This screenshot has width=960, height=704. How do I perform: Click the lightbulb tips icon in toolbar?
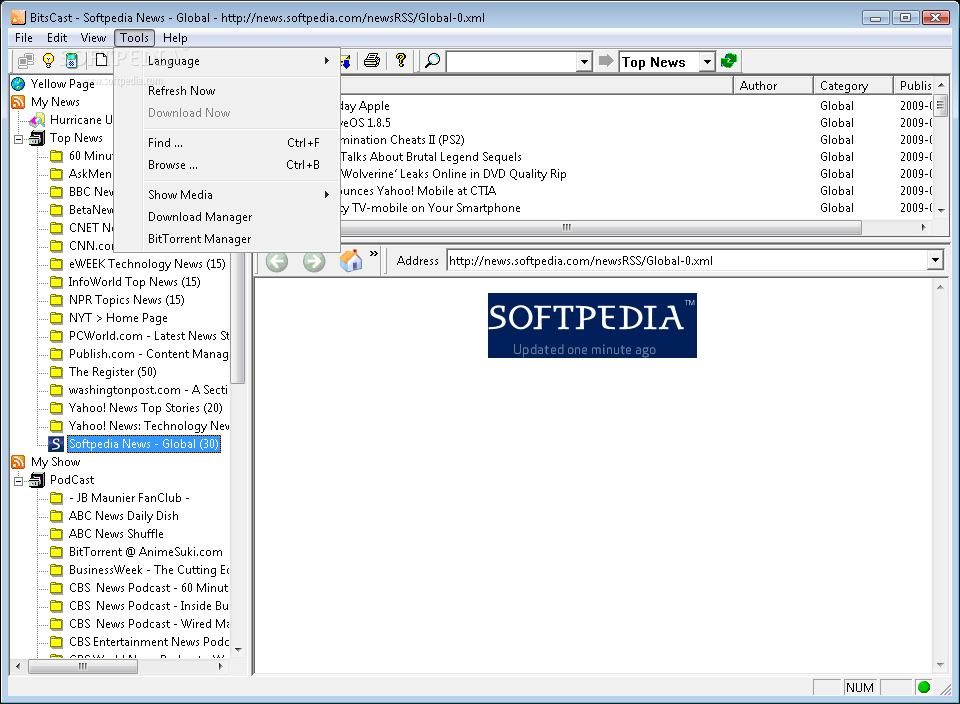pyautogui.click(x=48, y=60)
